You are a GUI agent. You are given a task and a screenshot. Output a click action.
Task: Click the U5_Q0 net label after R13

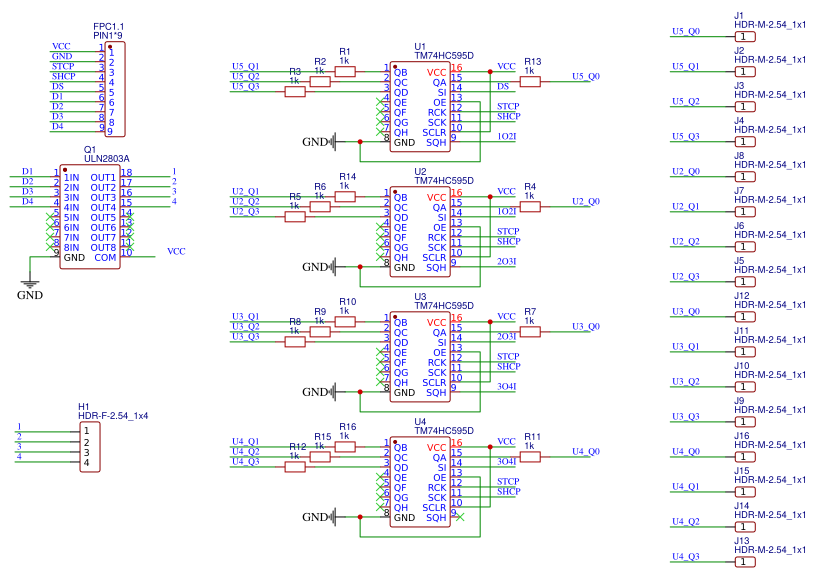[586, 77]
